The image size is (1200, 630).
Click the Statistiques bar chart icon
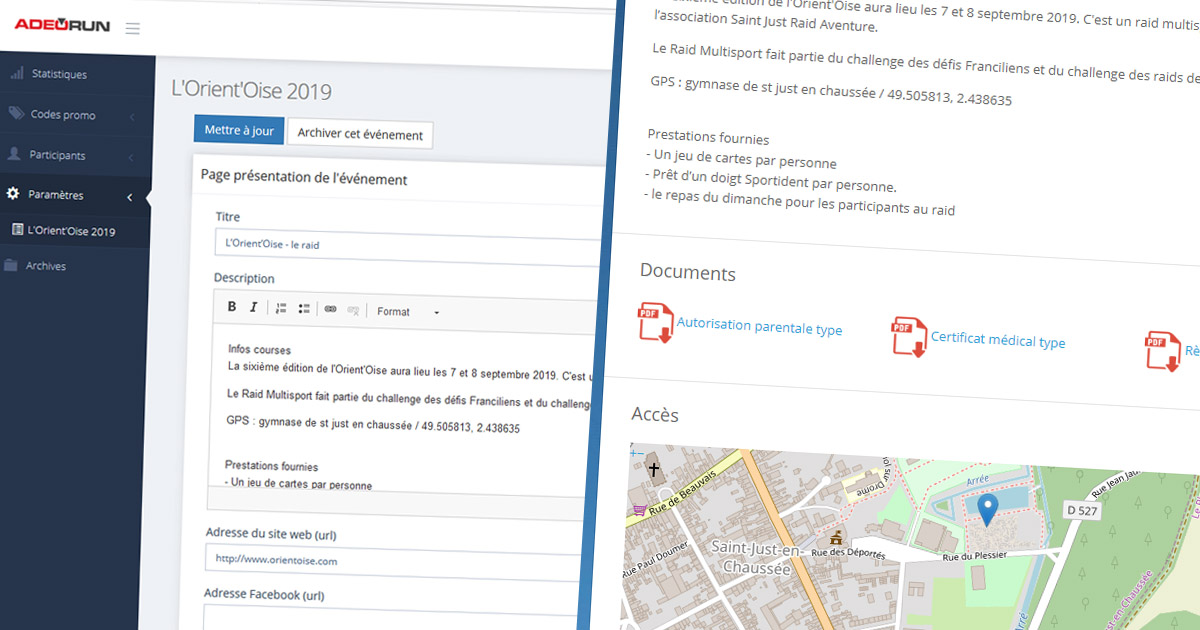point(16,73)
